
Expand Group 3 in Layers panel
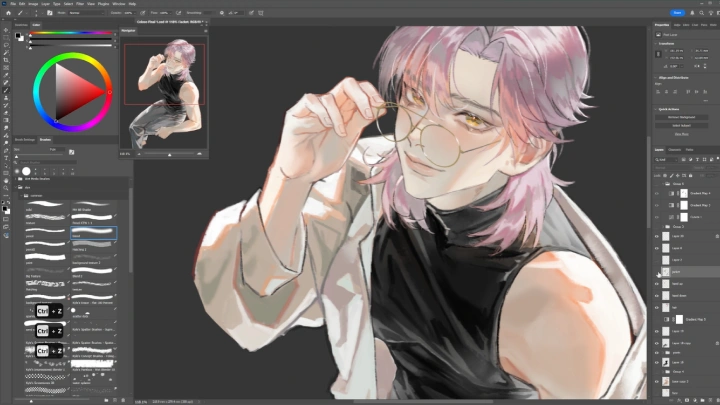(x=662, y=226)
